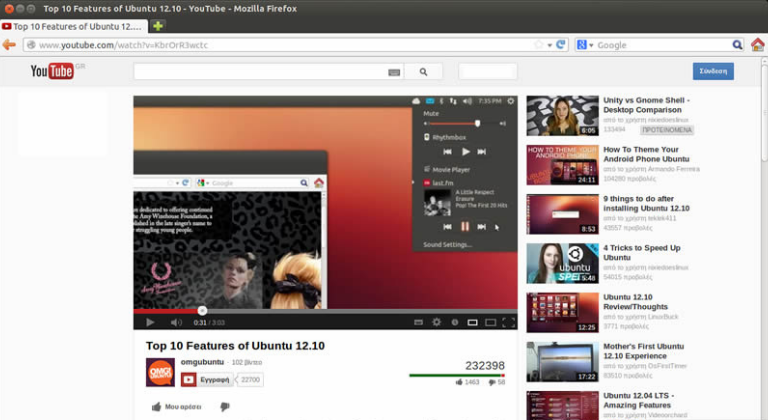Click the 22700 subscriber count
The height and width of the screenshot is (420, 768).
point(250,379)
